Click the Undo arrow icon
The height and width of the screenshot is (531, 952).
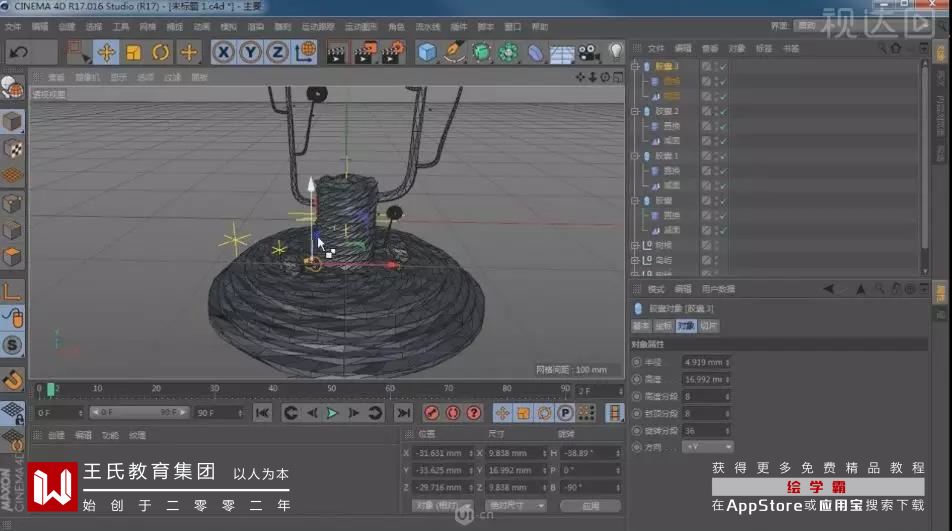click(19, 52)
